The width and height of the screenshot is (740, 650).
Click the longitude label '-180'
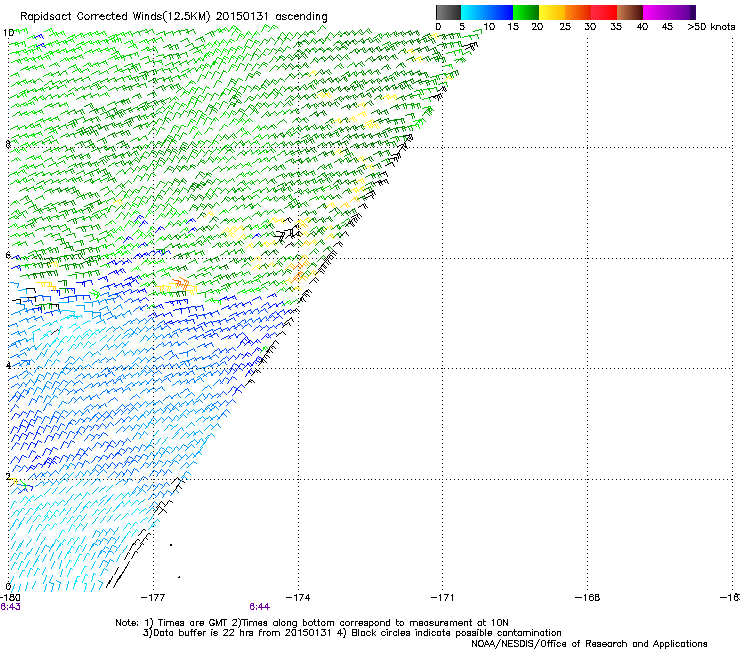[x=9, y=598]
